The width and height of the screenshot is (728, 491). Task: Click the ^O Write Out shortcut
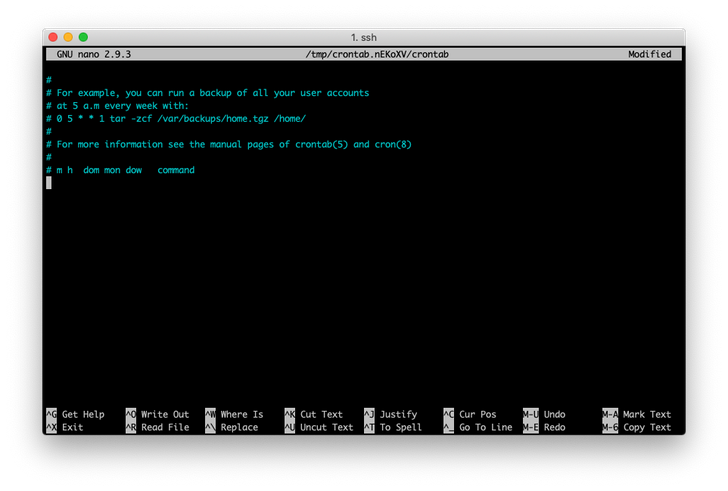(x=157, y=414)
